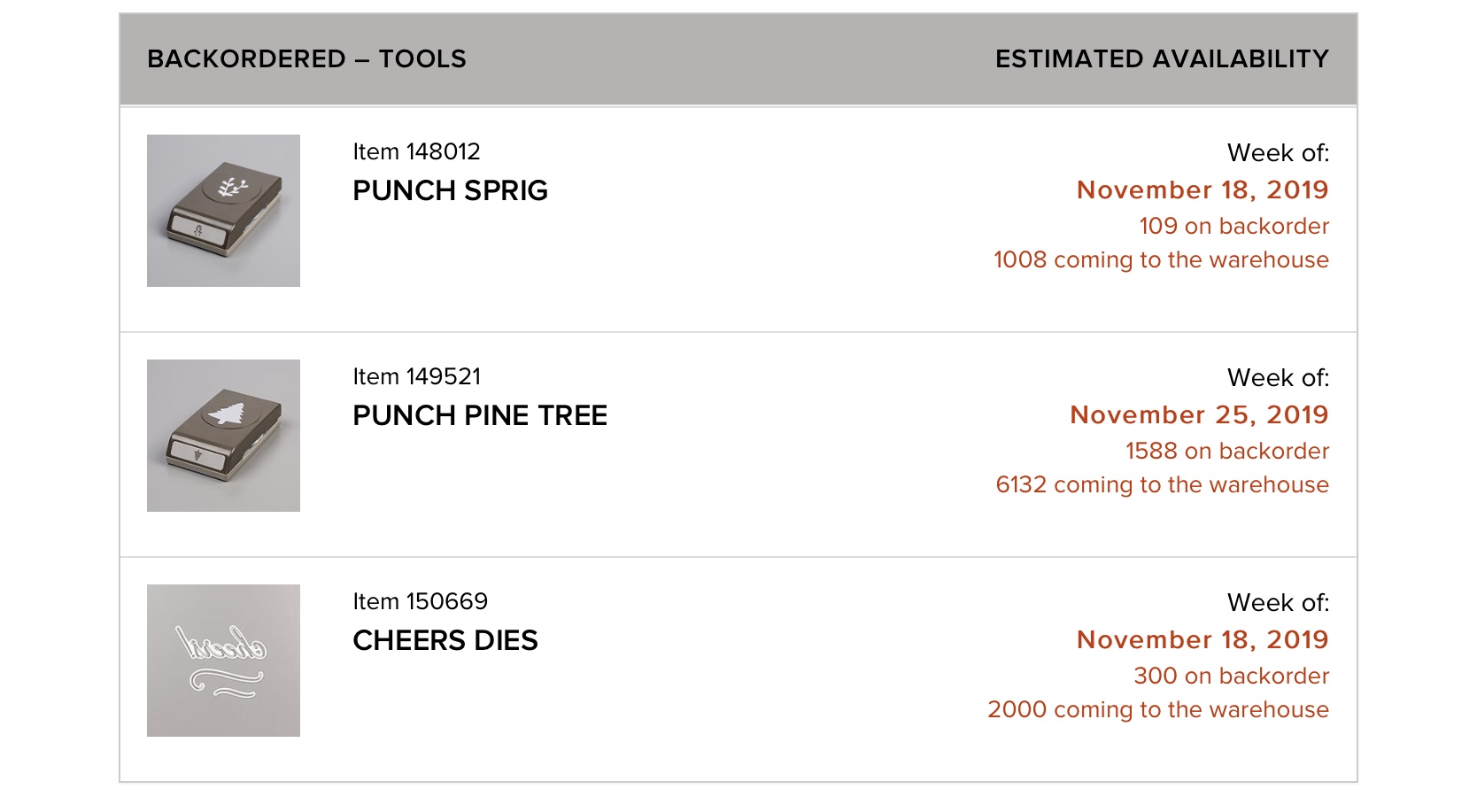This screenshot has width=1477, height=812.
Task: Select the CHEERS DIES product title
Action: tap(445, 640)
